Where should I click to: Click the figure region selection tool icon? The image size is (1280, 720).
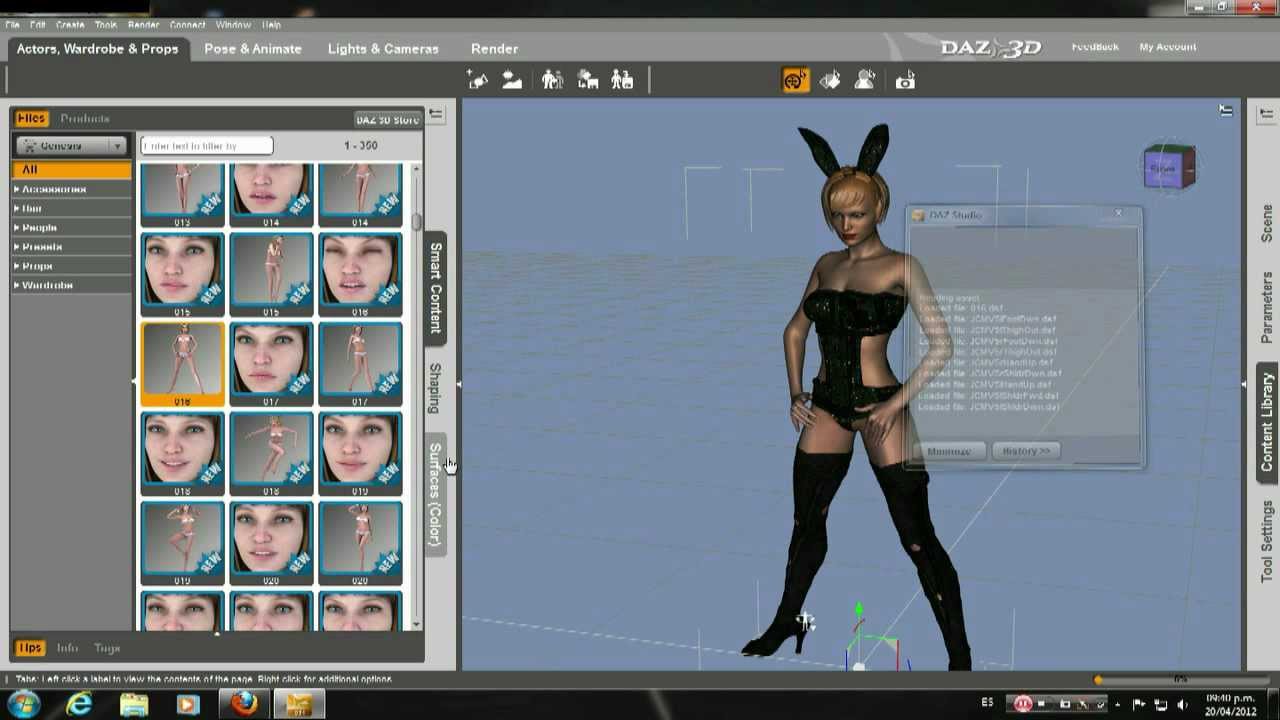[866, 80]
